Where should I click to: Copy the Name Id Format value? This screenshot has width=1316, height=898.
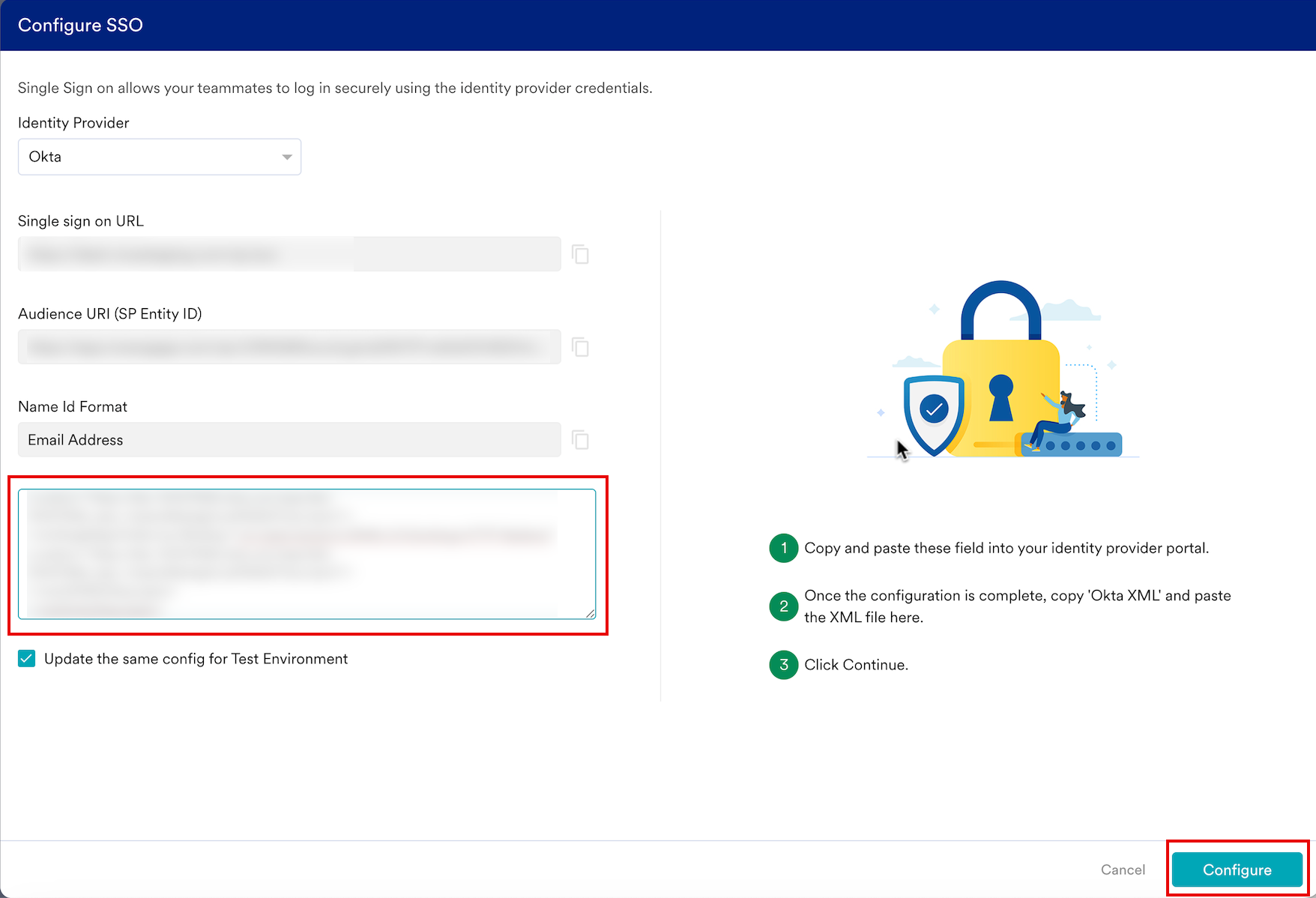(580, 440)
